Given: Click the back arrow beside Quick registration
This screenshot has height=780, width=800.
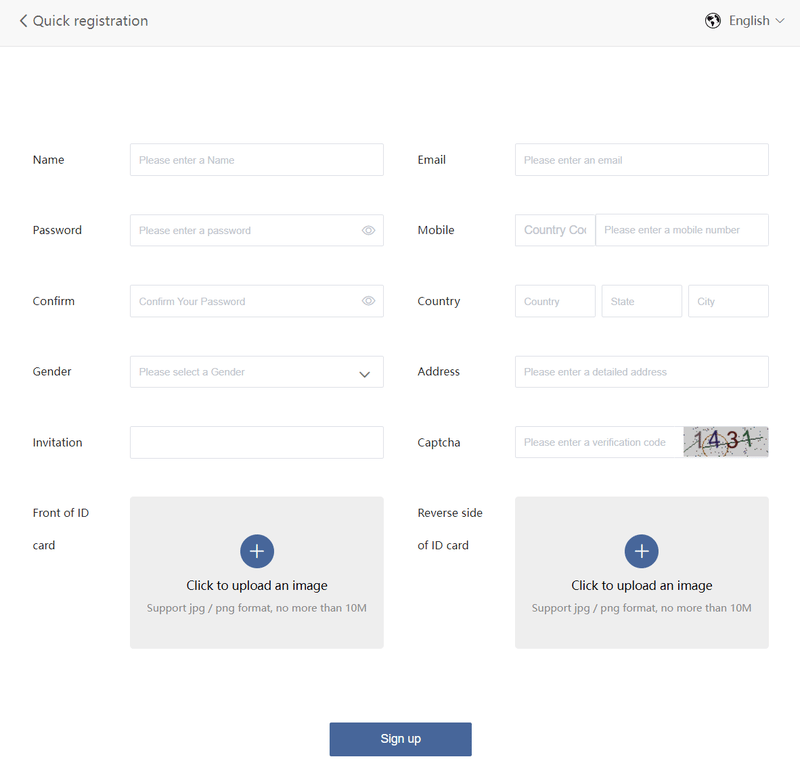Looking at the screenshot, I should (23, 21).
